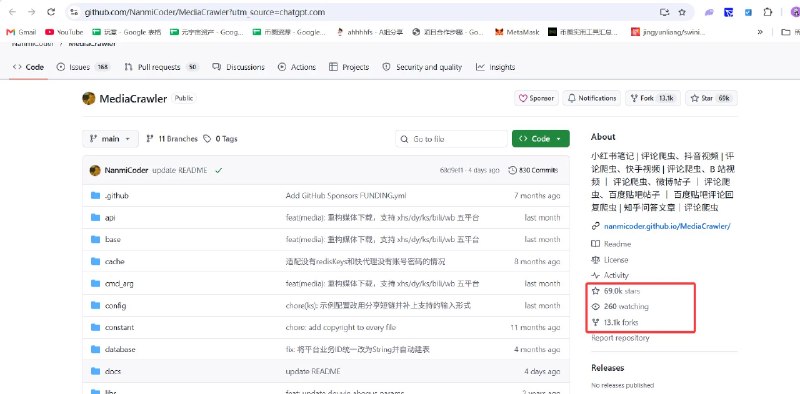
Task: Switch to the Issues tab
Action: click(84, 67)
